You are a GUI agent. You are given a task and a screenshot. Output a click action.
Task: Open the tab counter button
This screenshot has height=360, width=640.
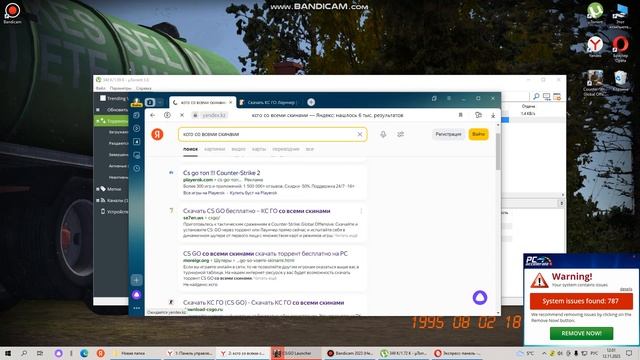(x=150, y=102)
